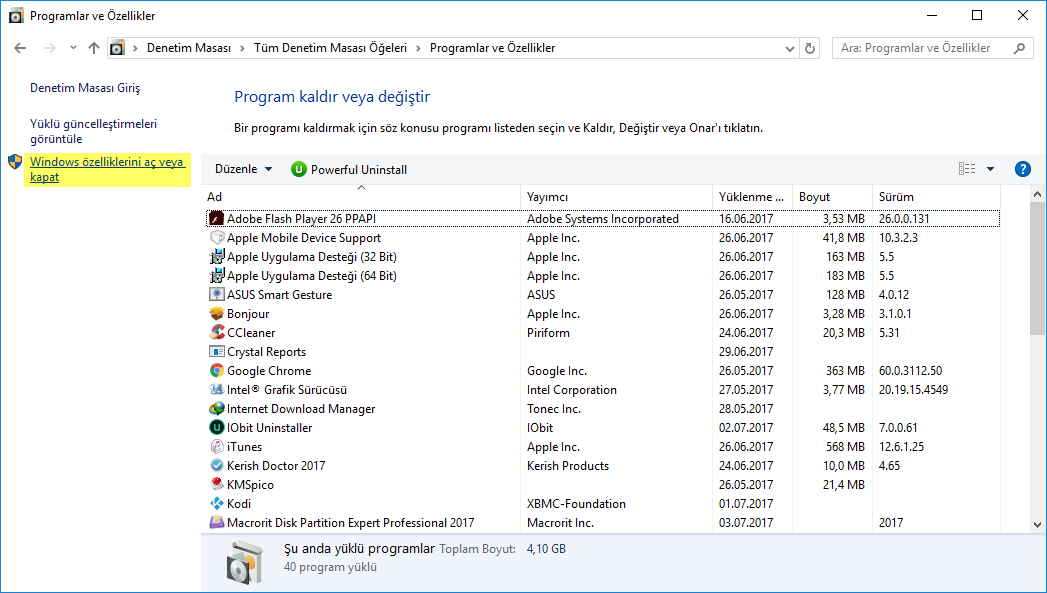Expand chevron after Denetim Masası breadcrumb

(241, 48)
